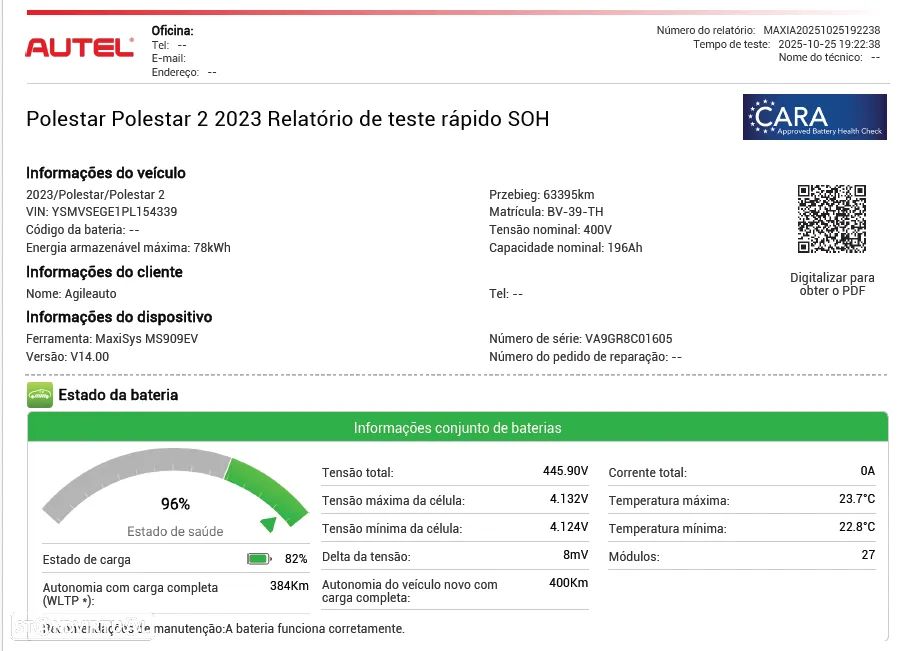
Task: Select serial number VA9GR8C01605
Action: (x=629, y=339)
